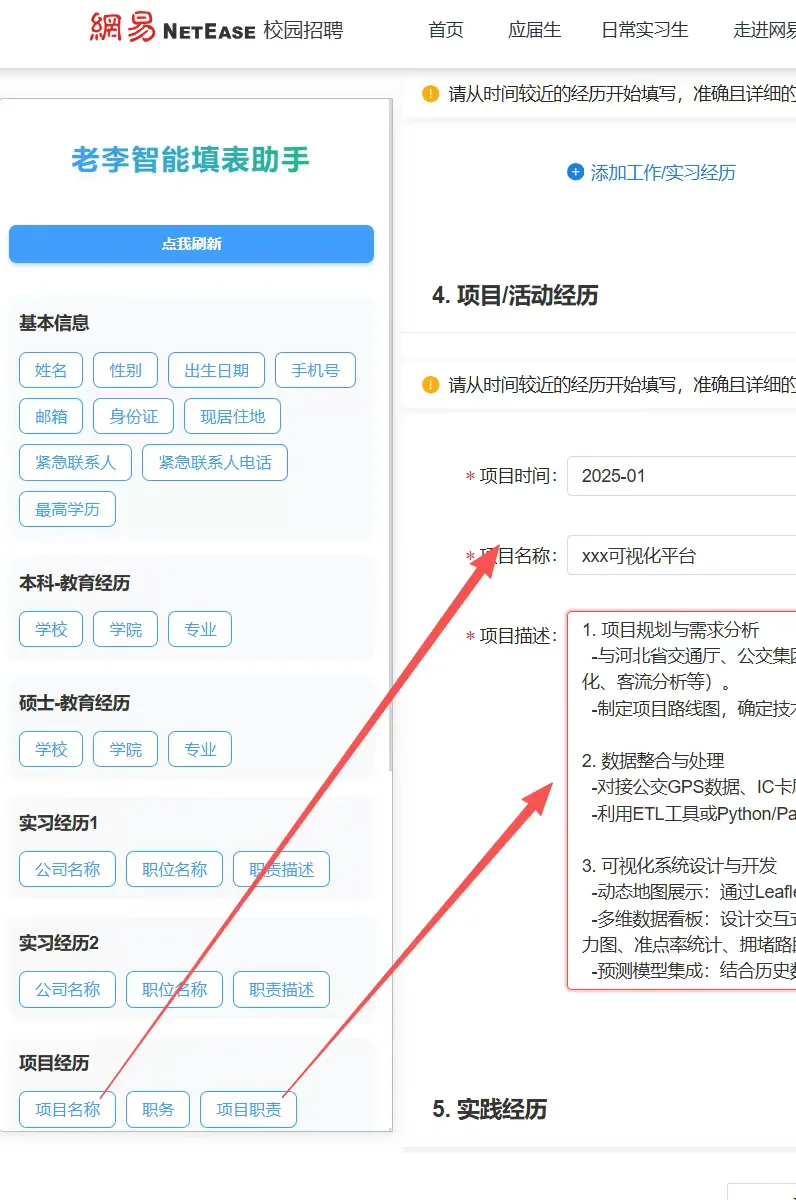The height and width of the screenshot is (1200, 796).
Task: Select 职位名称 under 实习经历2
Action: (174, 989)
